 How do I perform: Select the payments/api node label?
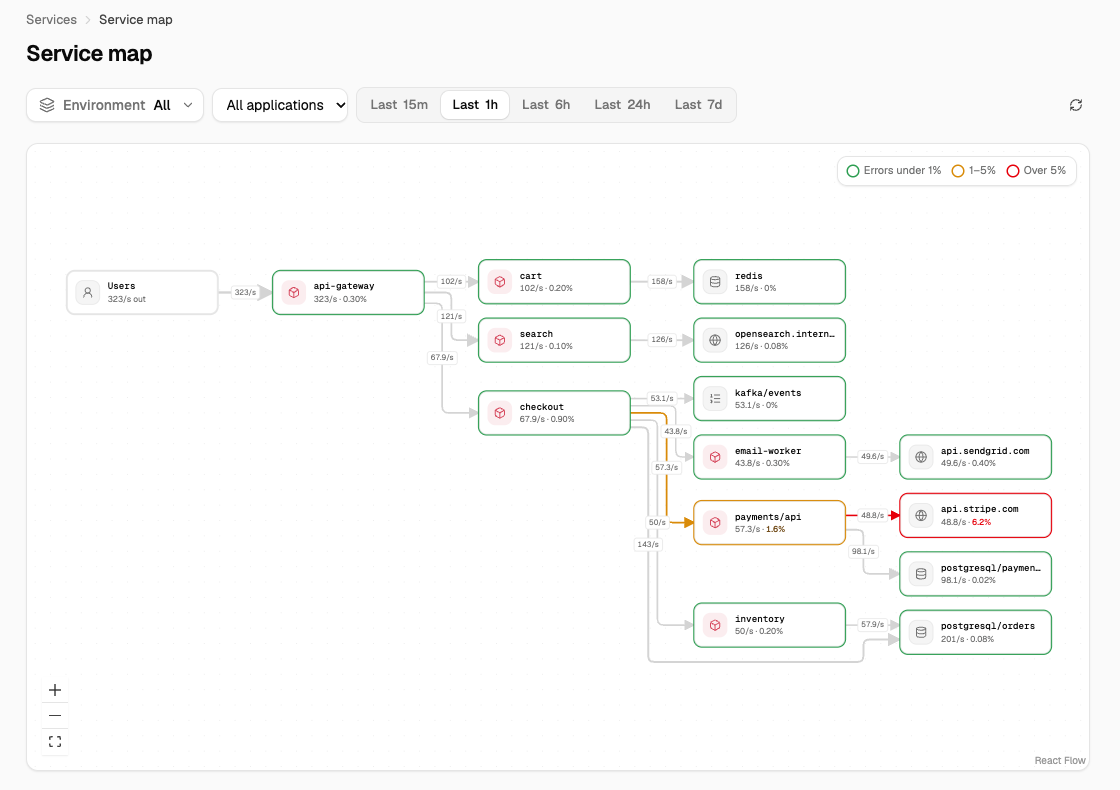[768, 517]
